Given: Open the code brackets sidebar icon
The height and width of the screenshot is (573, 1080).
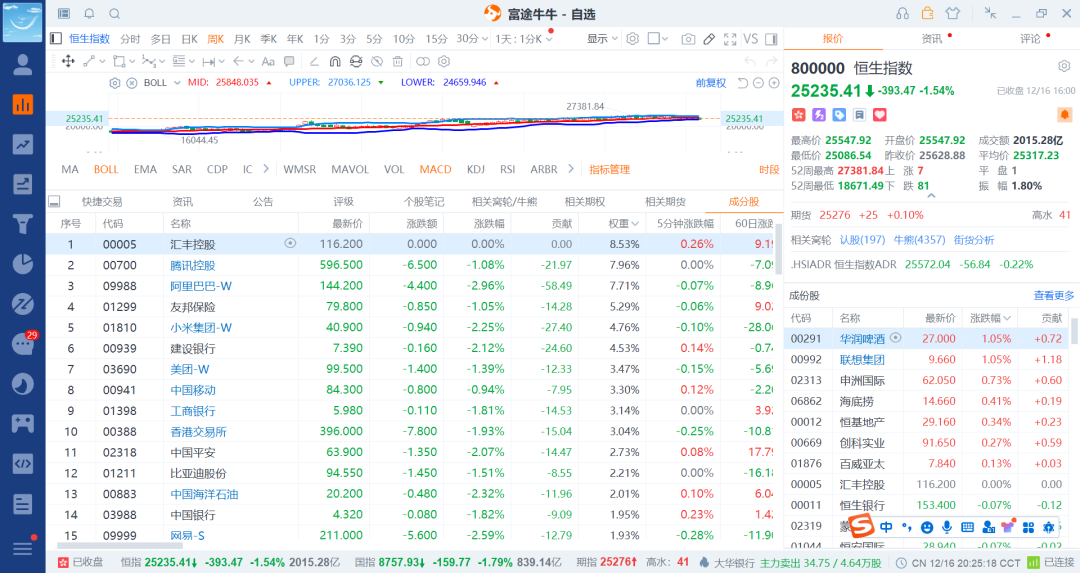Looking at the screenshot, I should (23, 463).
